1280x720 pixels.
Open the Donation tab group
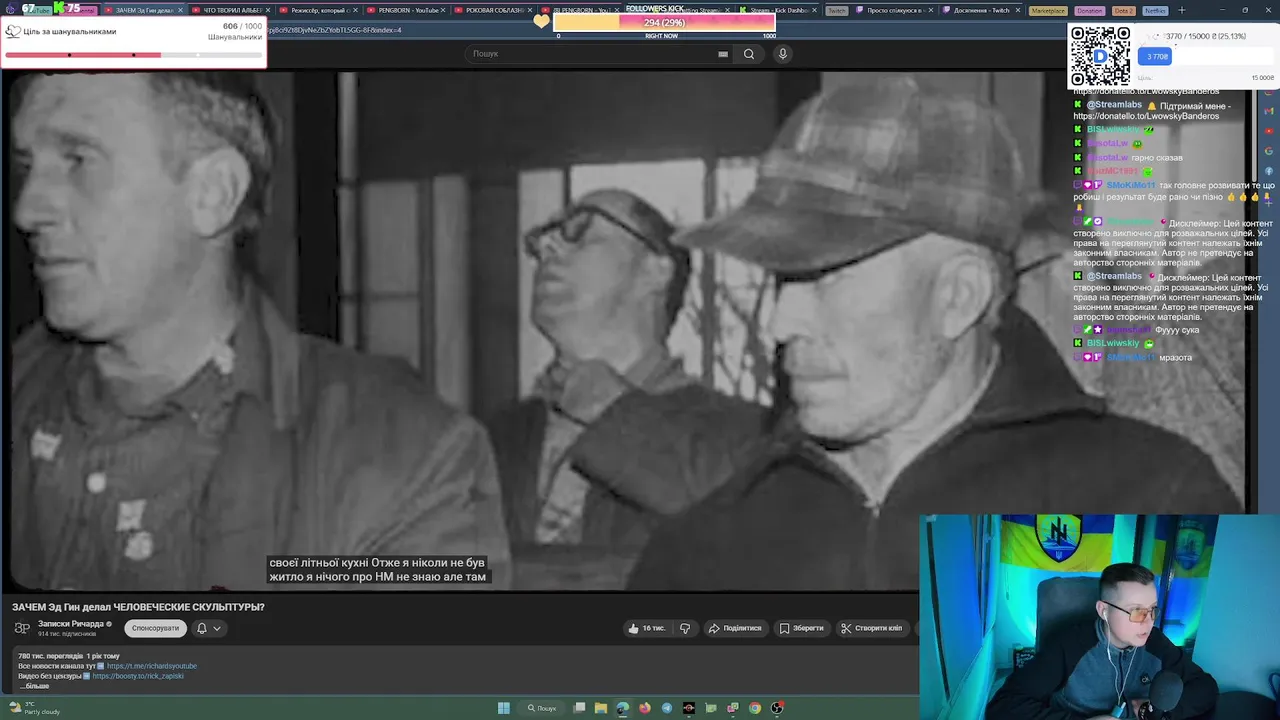(x=1089, y=10)
